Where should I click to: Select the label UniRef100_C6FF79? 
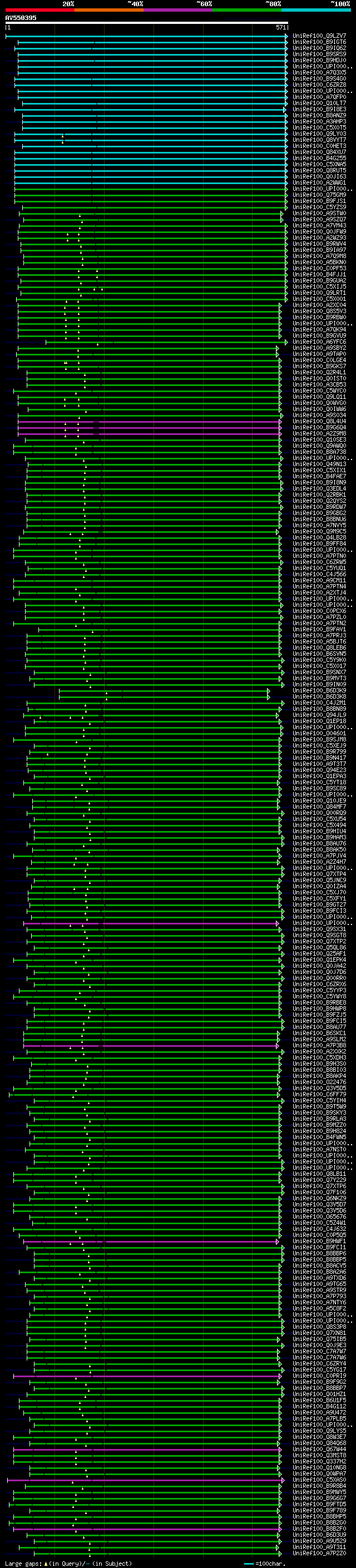[319, 1095]
